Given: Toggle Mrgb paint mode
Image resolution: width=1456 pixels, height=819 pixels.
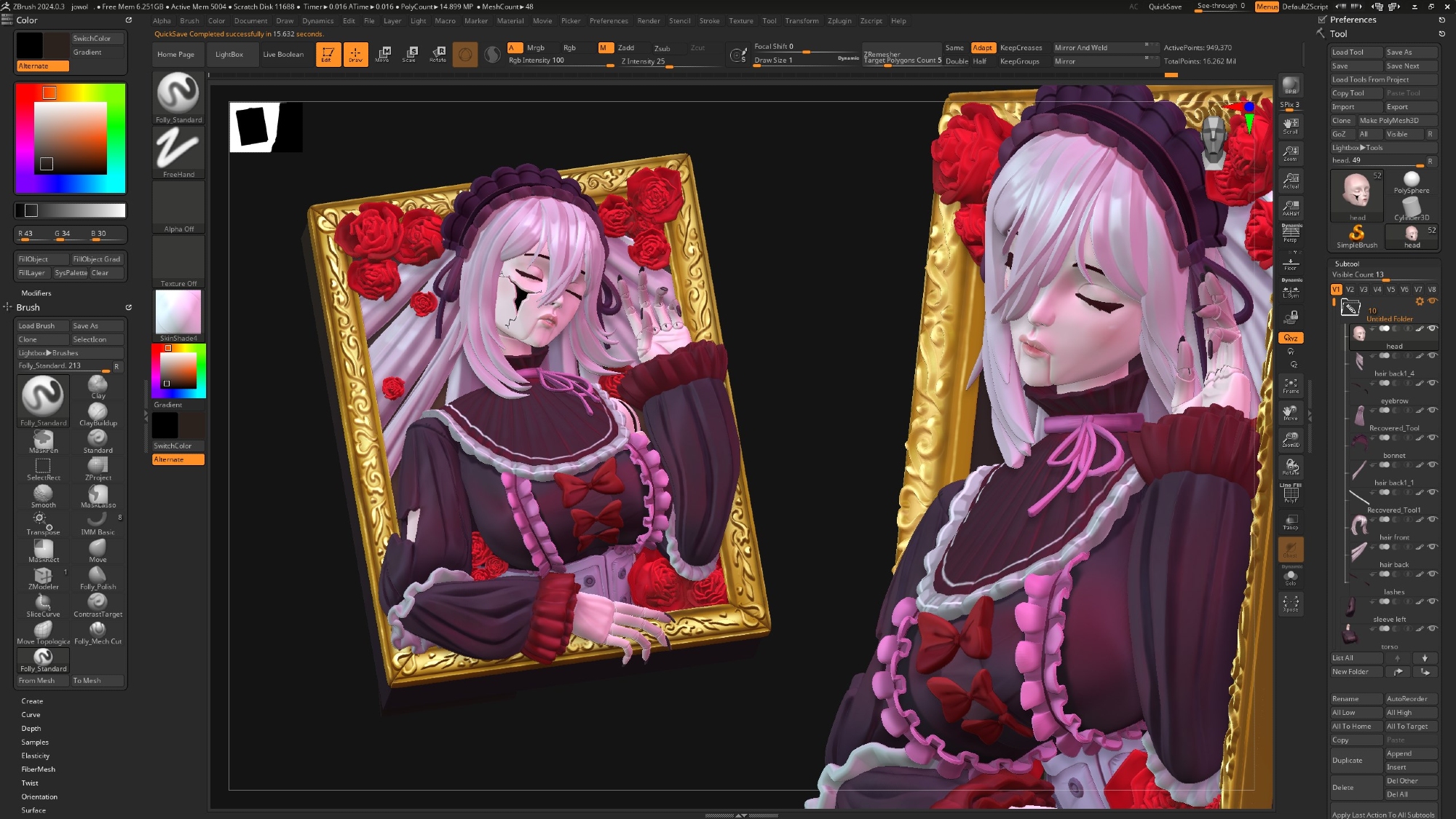Looking at the screenshot, I should 536,48.
